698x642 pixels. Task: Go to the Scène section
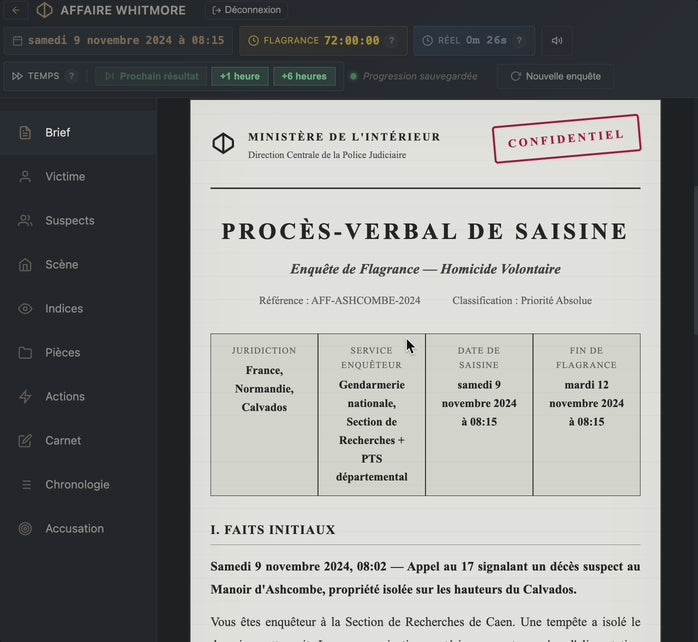[61, 265]
